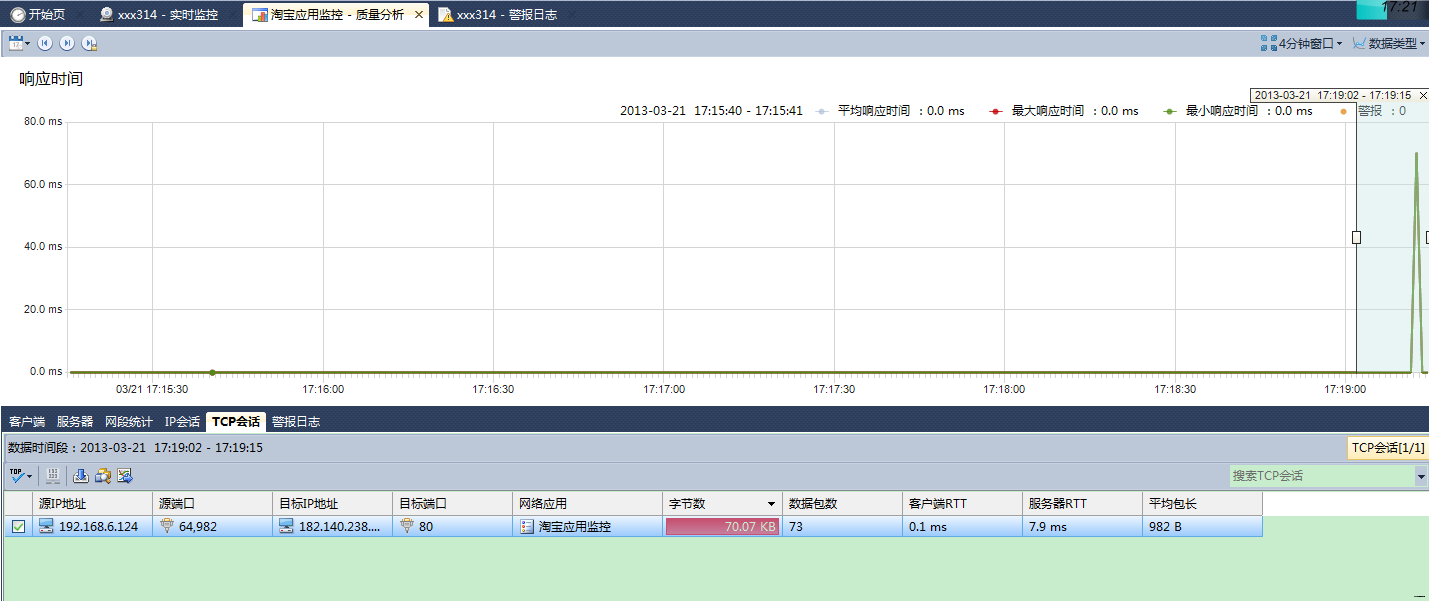Sort by 网络应用 column header

[x=588, y=503]
